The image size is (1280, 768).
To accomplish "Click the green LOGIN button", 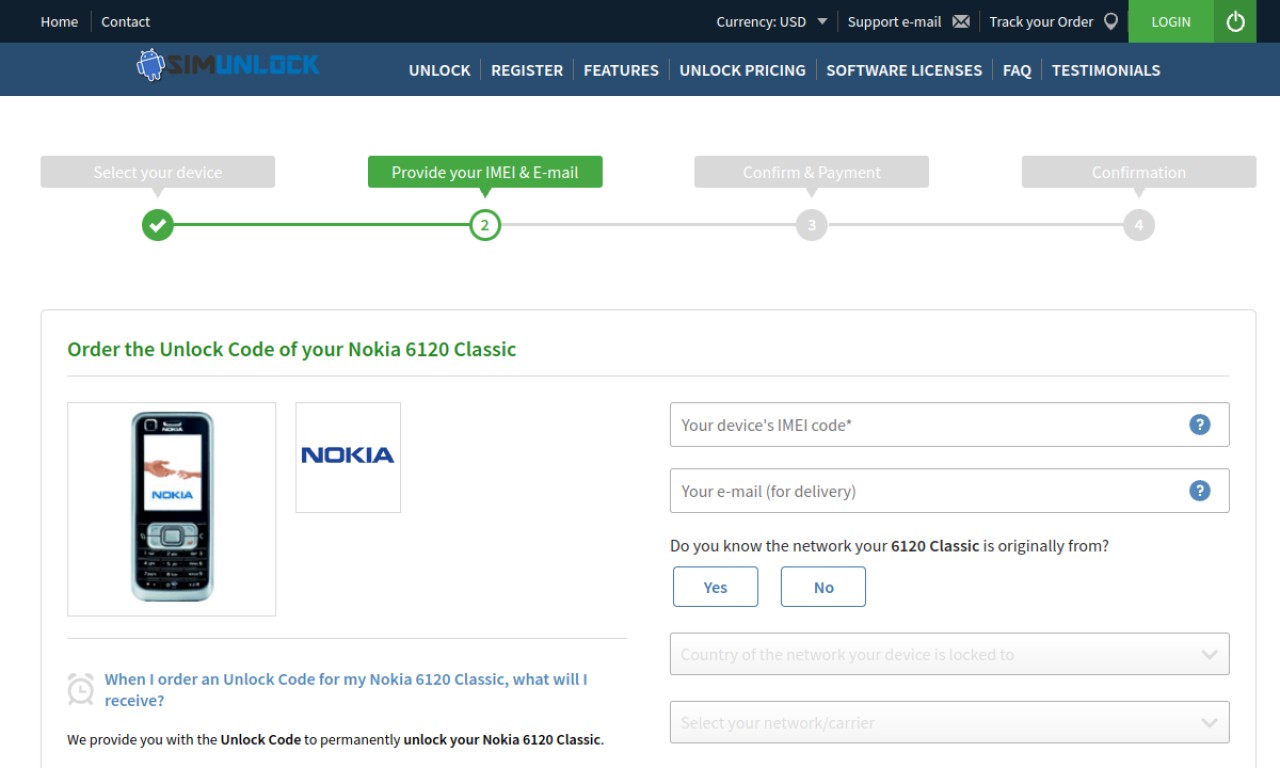I will (1171, 21).
